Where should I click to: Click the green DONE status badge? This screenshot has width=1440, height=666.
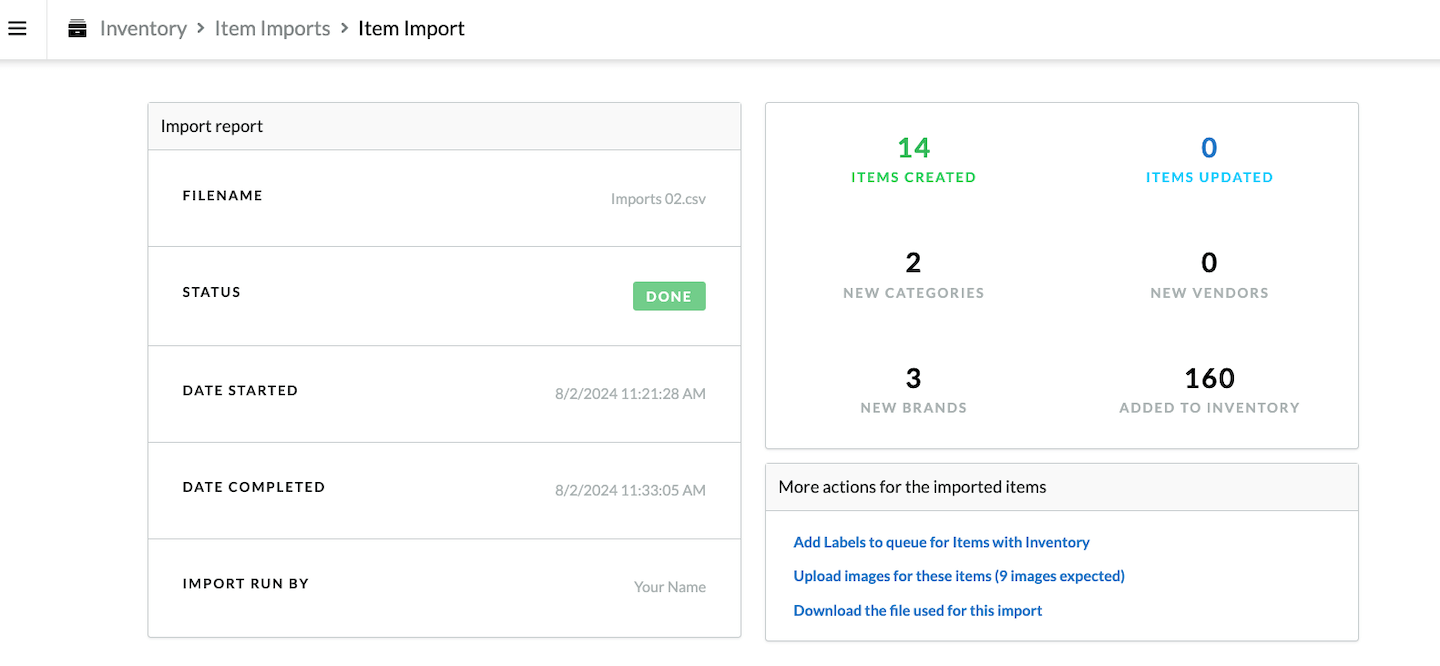click(669, 296)
